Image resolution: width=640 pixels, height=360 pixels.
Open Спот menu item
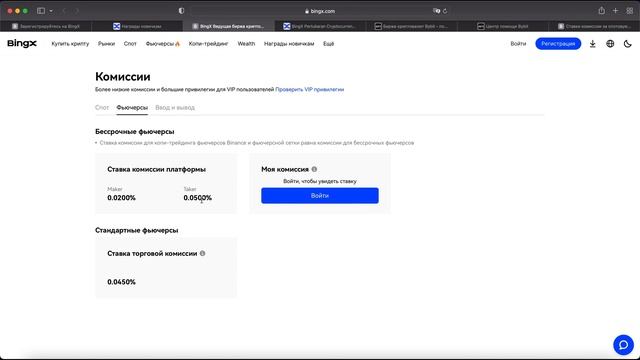pos(130,44)
